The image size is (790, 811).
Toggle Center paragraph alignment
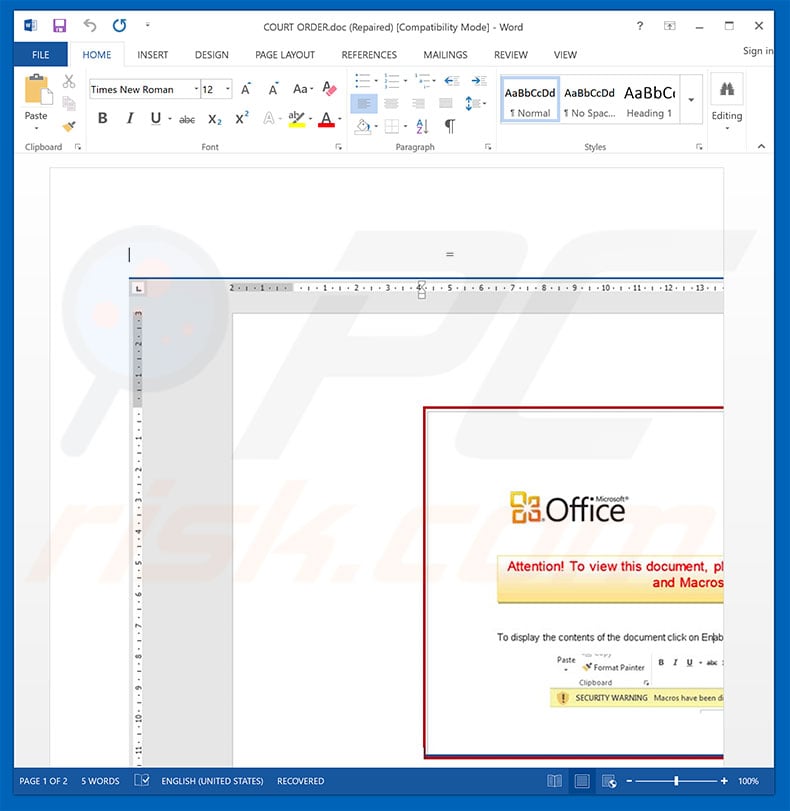(x=391, y=103)
